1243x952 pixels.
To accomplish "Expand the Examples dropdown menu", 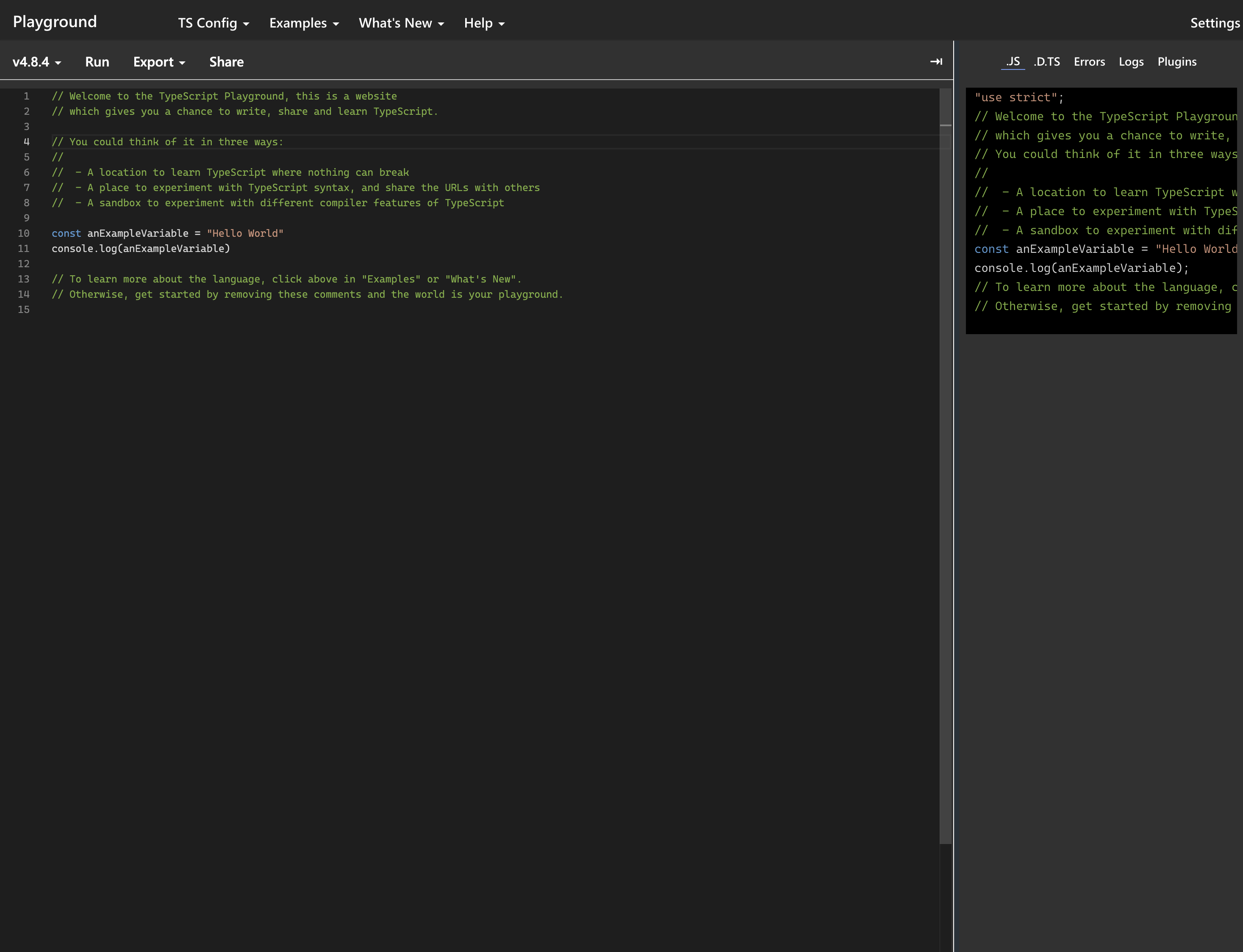I will point(304,23).
